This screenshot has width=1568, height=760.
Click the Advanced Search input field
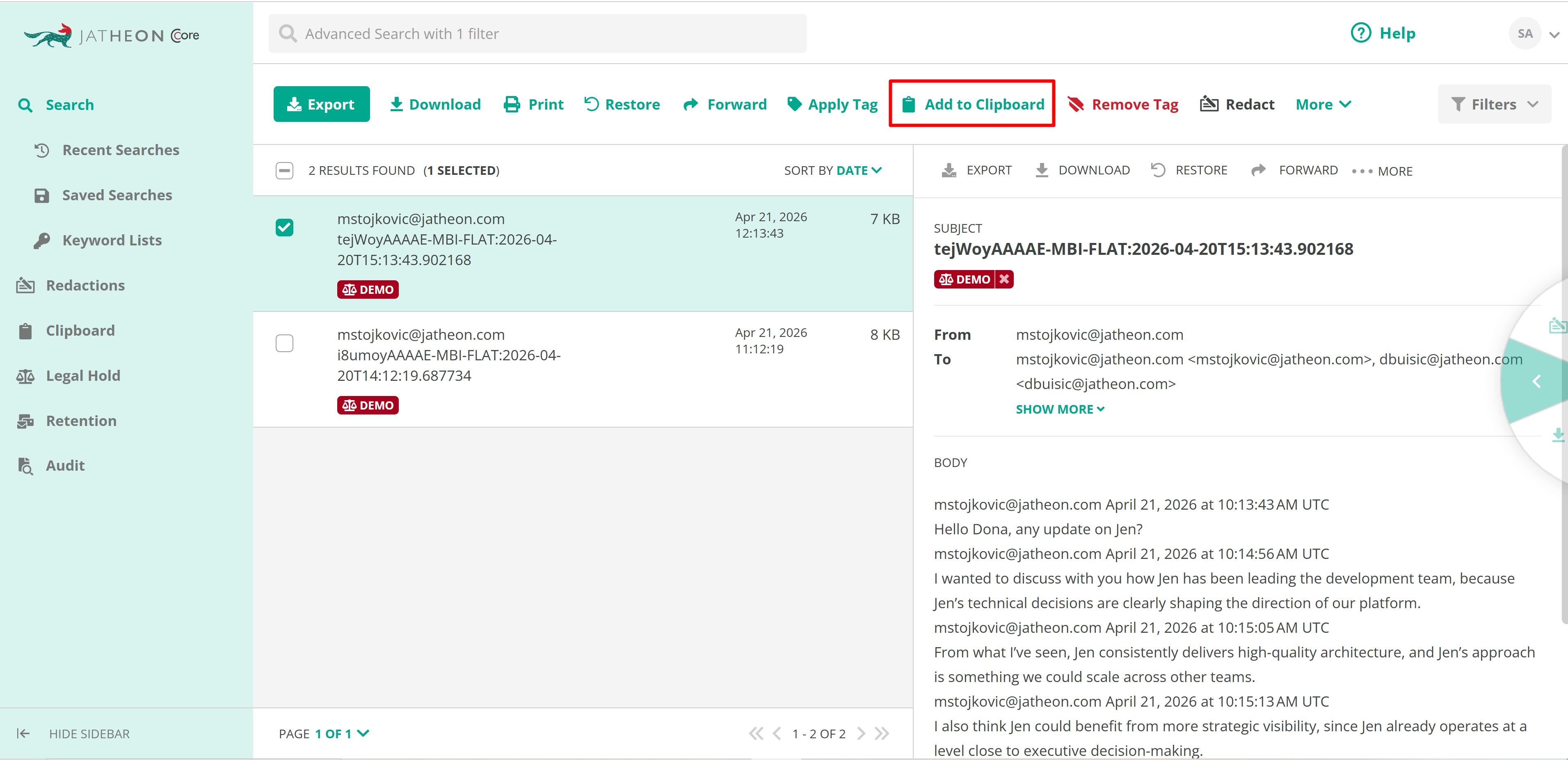(537, 34)
